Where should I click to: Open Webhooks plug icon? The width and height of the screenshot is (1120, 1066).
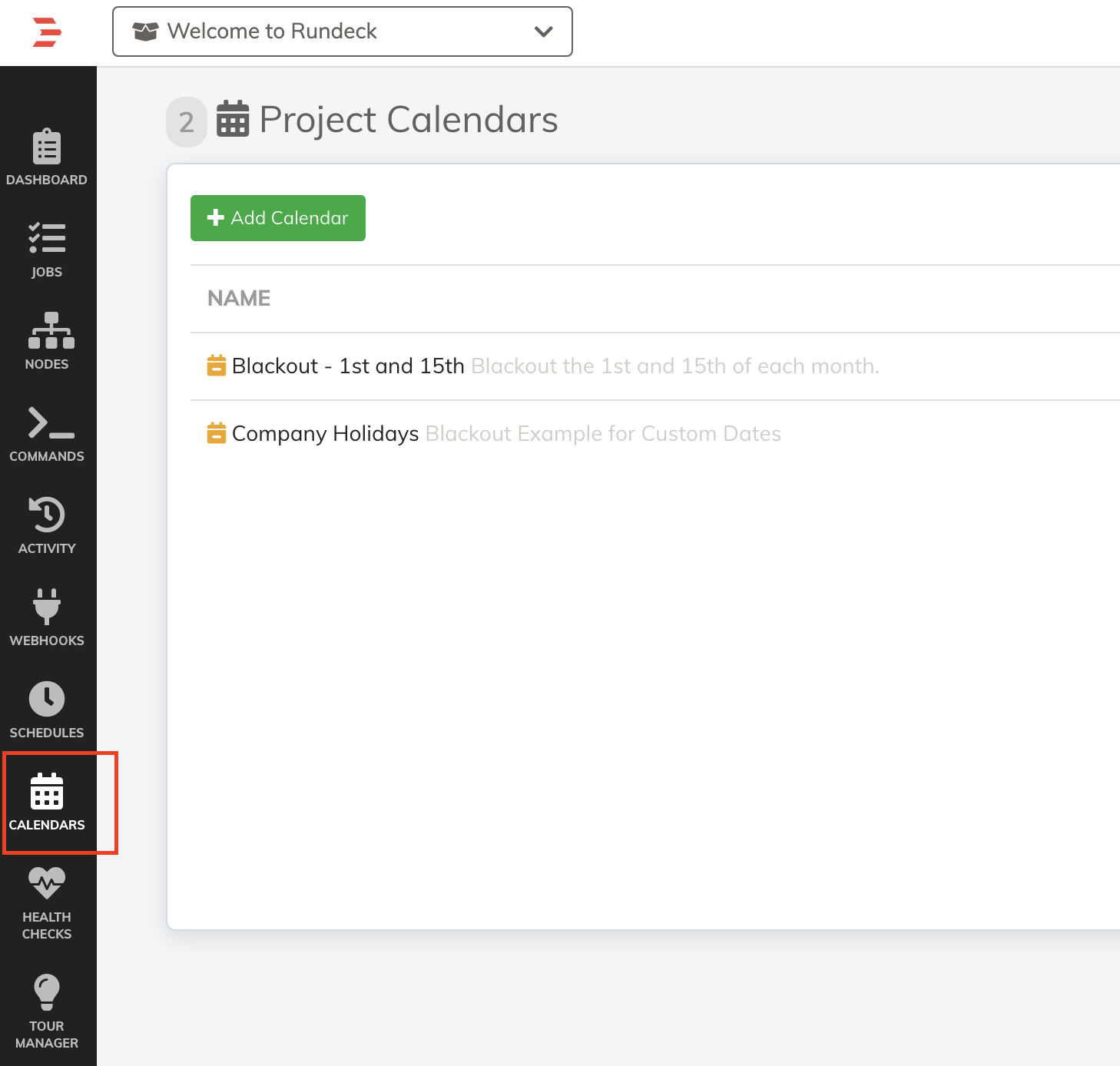(x=47, y=606)
